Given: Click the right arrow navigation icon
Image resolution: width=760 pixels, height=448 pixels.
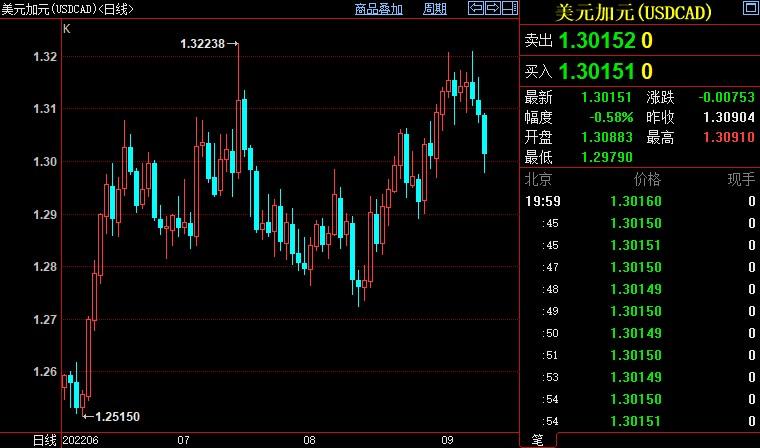Looking at the screenshot, I should point(493,9).
